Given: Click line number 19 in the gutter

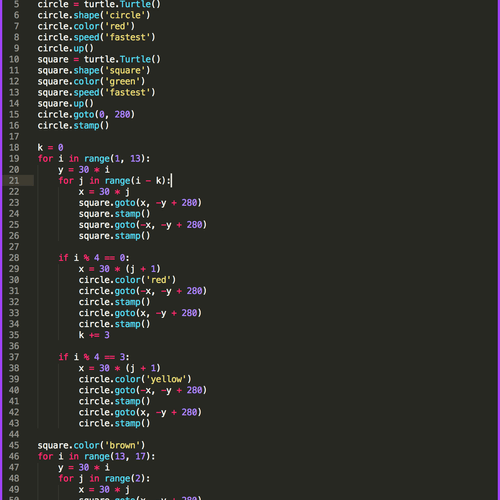Looking at the screenshot, I should [14, 159].
